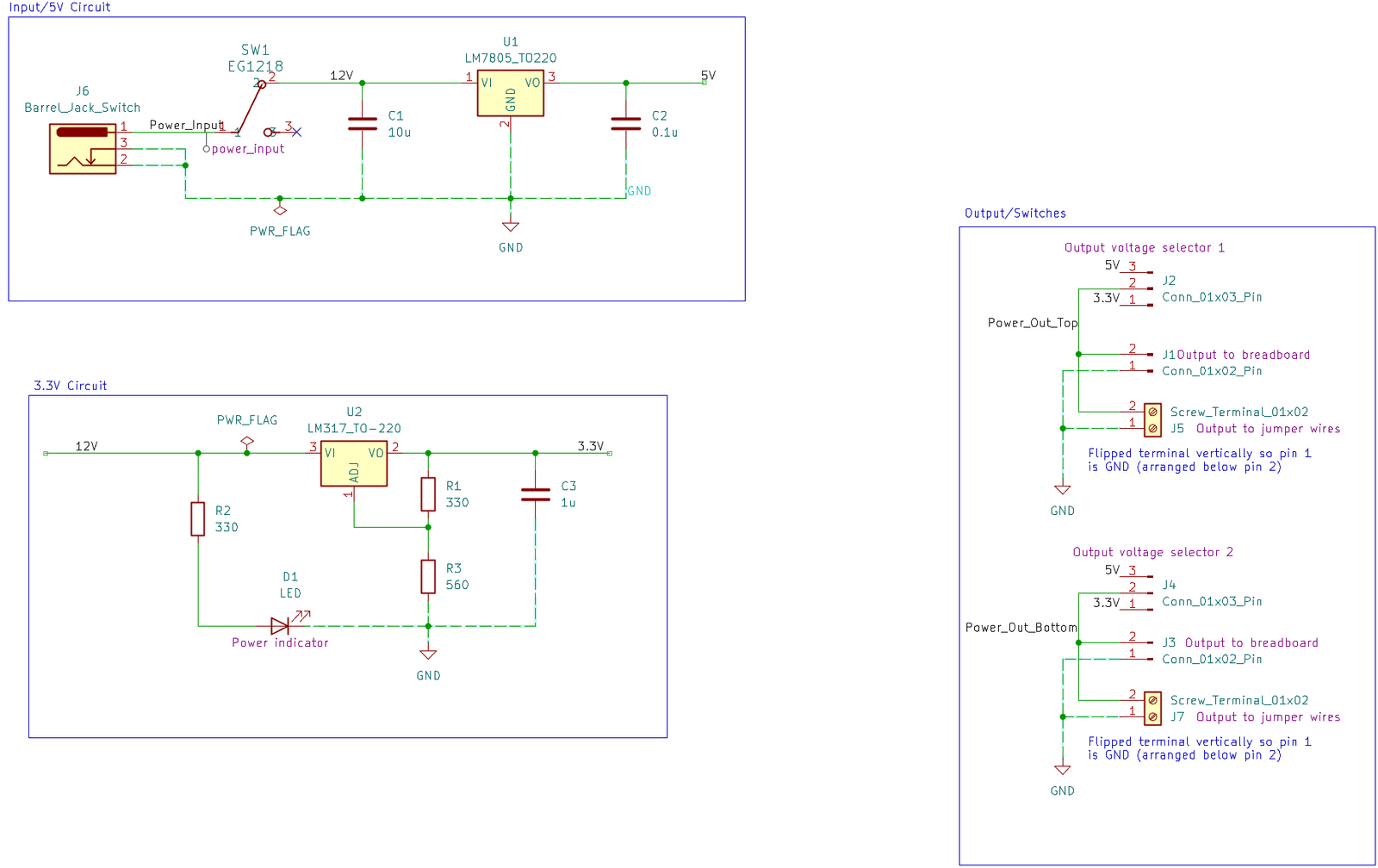
Task: Click the 'Power_Out_Top' net label
Action: 1033,323
